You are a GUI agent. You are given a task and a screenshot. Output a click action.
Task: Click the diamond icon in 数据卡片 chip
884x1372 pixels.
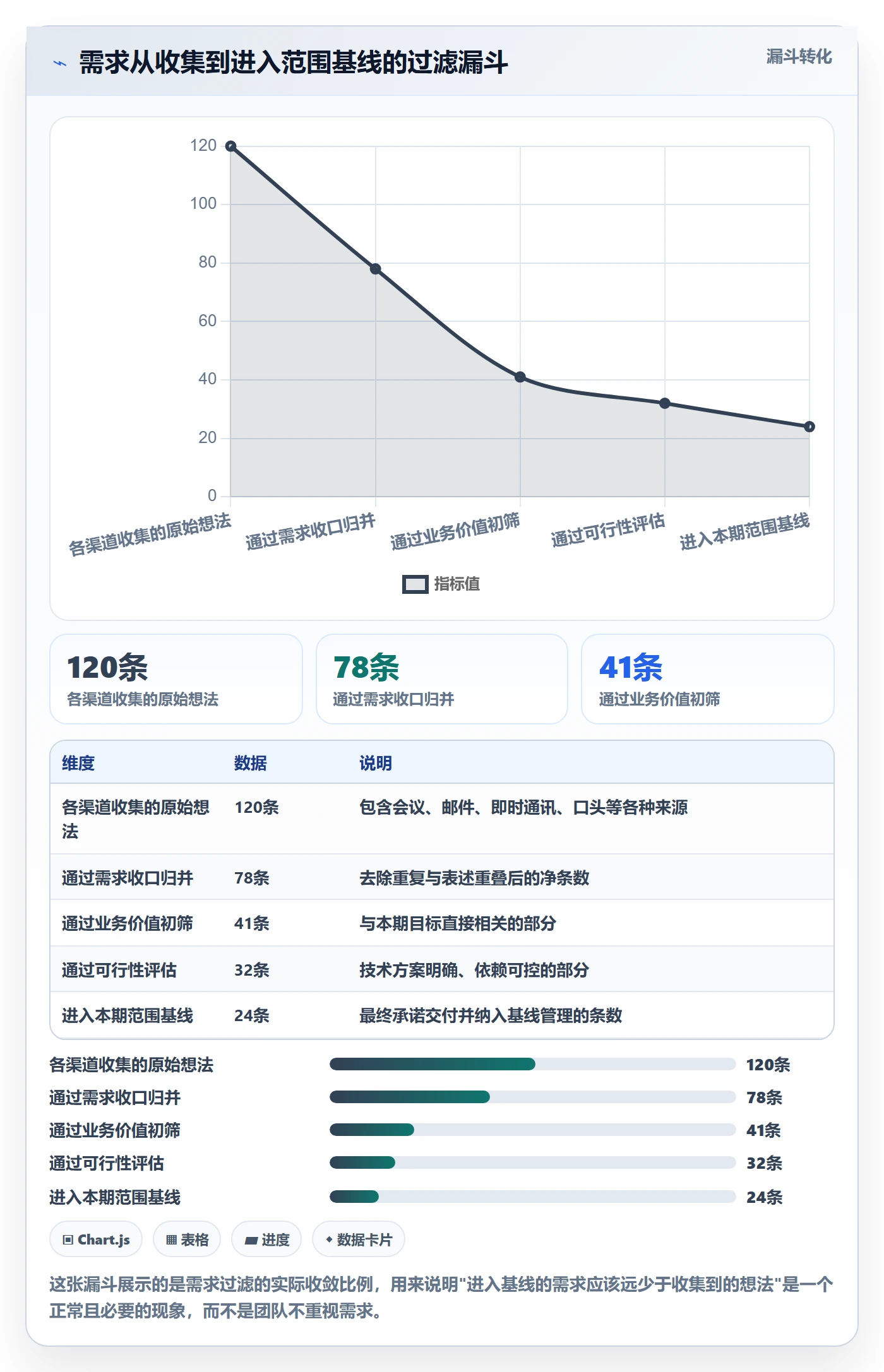[329, 1240]
